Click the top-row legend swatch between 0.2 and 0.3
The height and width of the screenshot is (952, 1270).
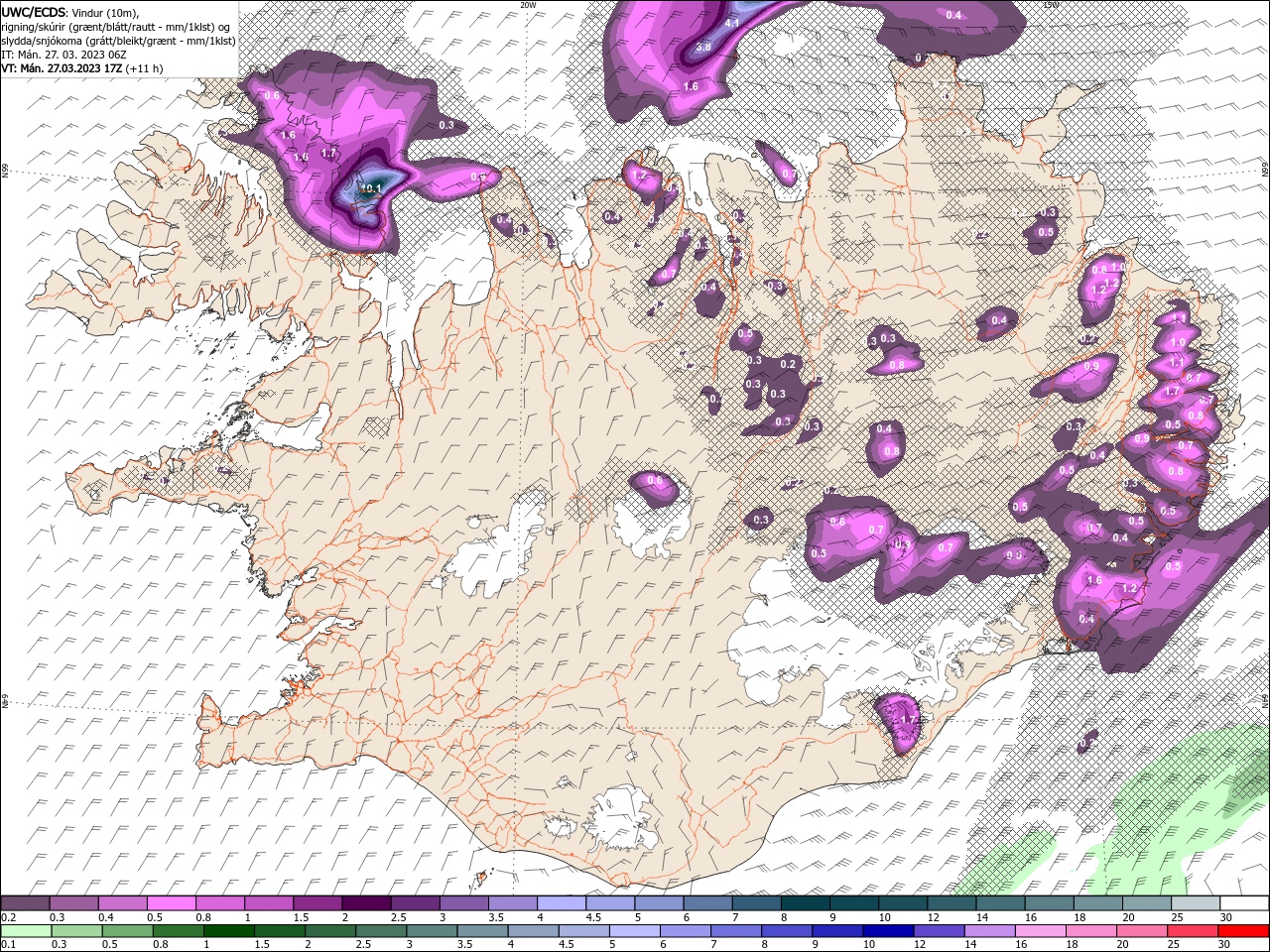point(25,902)
